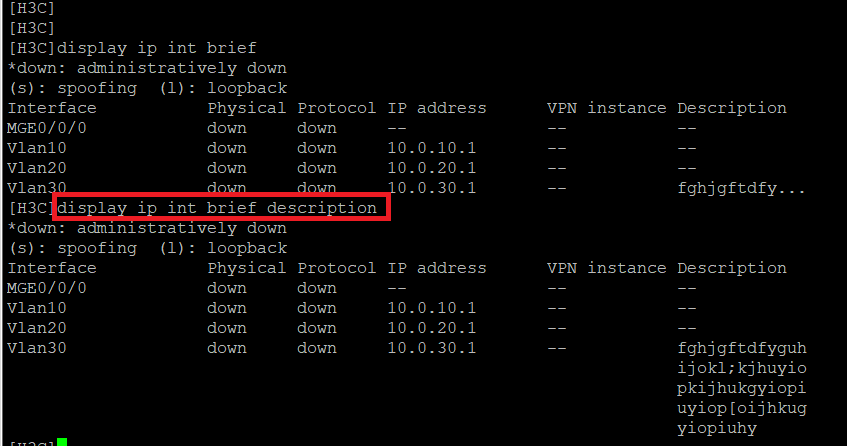This screenshot has height=446, width=847.
Task: Click the first administratively down legend line
Action: coord(147,68)
